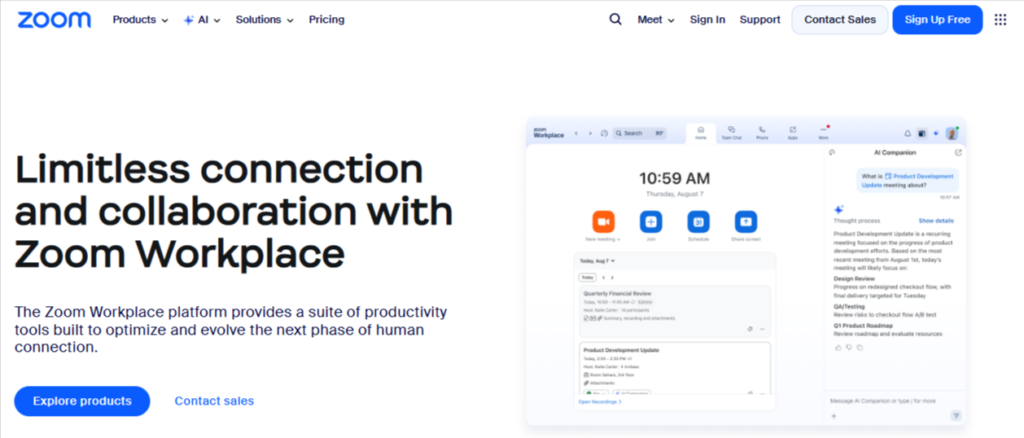Click the Zoom logo in the site header

click(x=54, y=20)
